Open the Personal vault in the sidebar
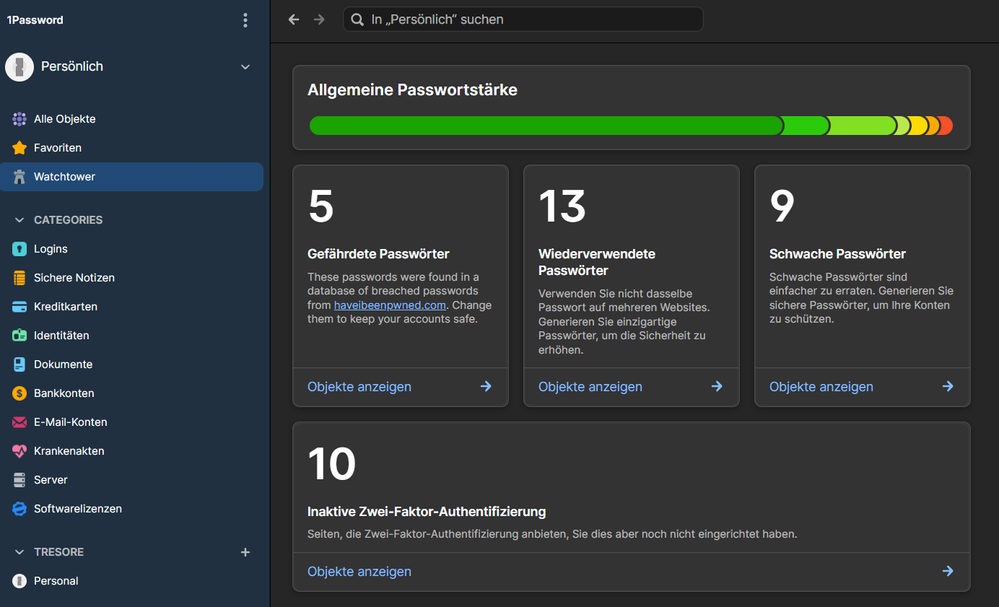Viewport: 999px width, 607px height. [55, 581]
